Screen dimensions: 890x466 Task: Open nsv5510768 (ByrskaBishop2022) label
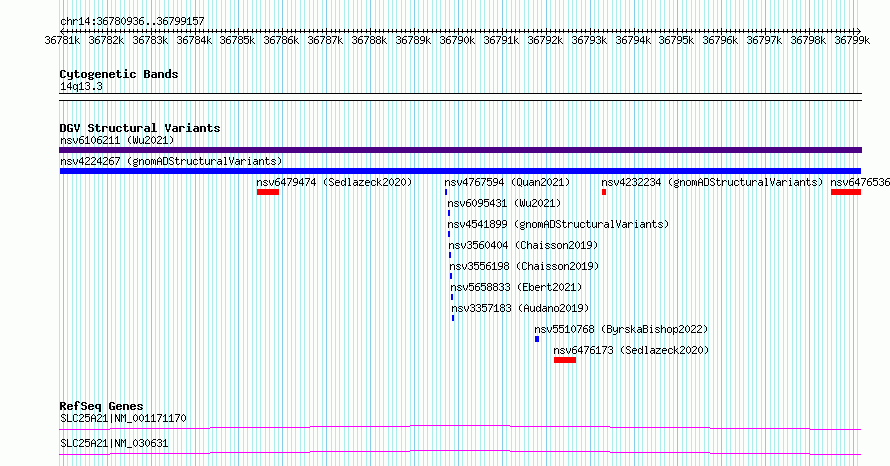click(x=621, y=329)
